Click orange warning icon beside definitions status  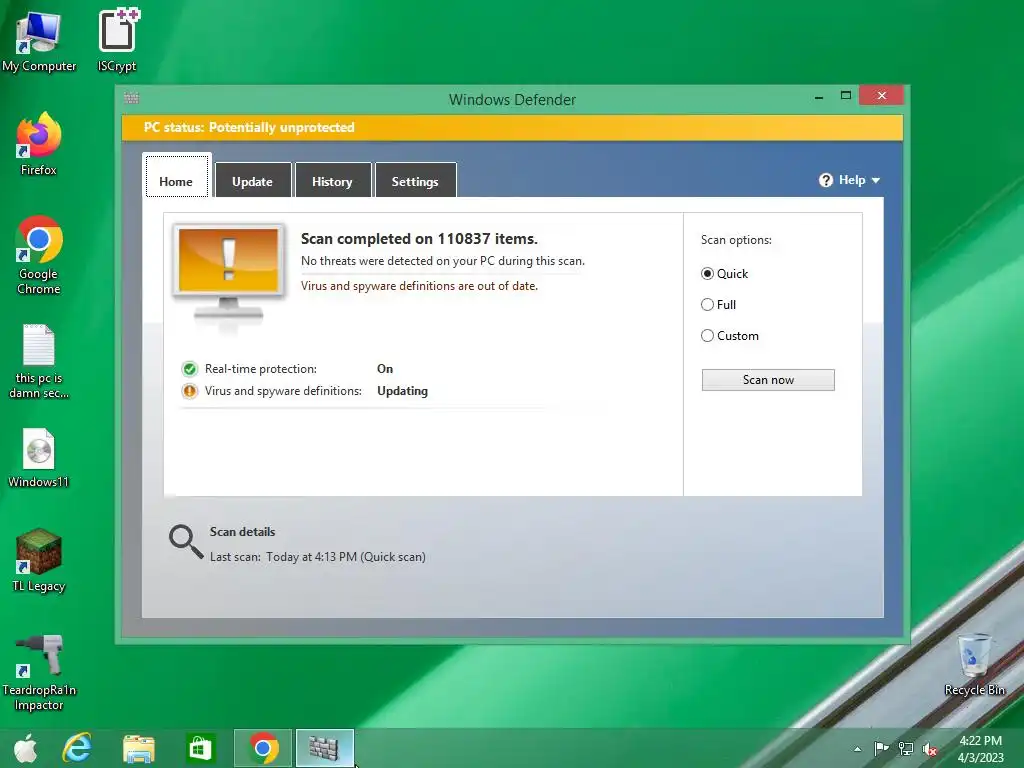point(189,391)
